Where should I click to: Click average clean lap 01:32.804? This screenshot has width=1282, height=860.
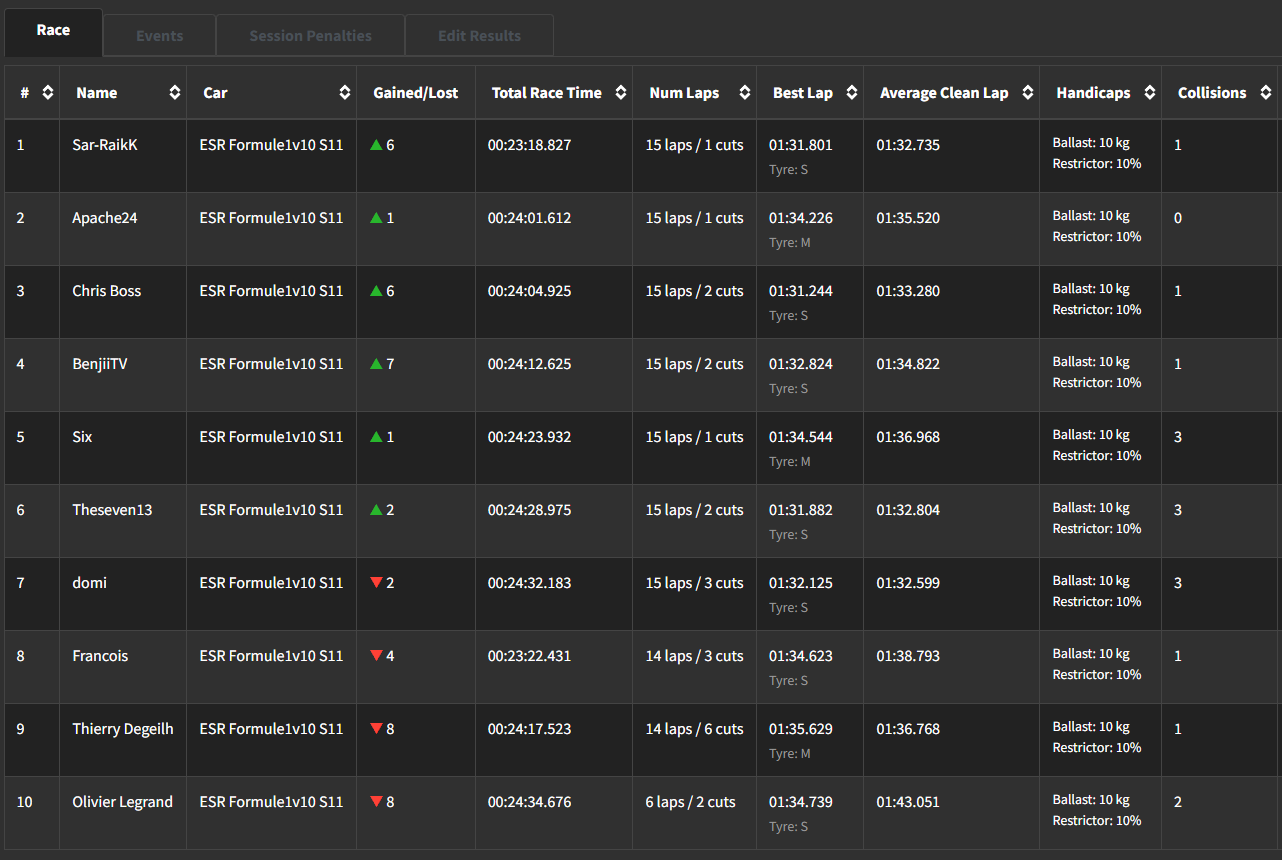[908, 510]
